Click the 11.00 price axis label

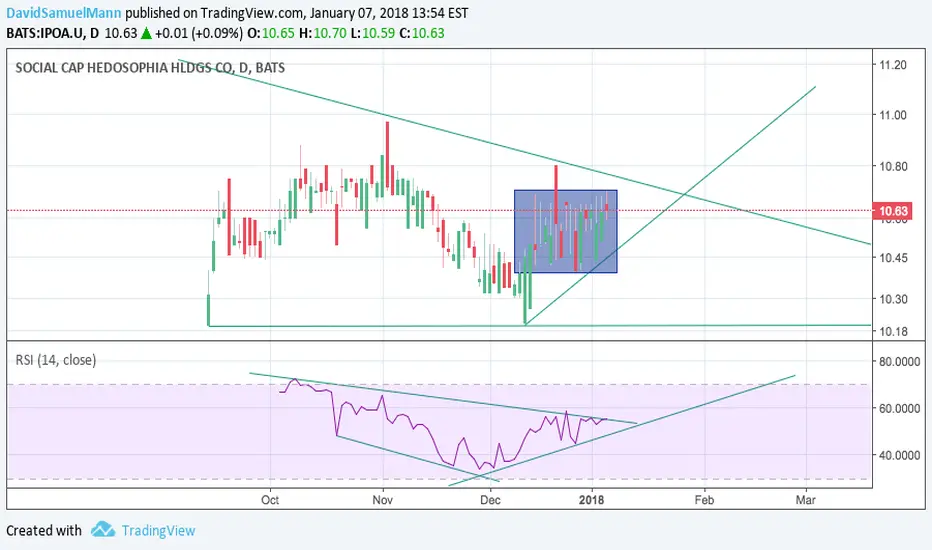click(x=893, y=115)
